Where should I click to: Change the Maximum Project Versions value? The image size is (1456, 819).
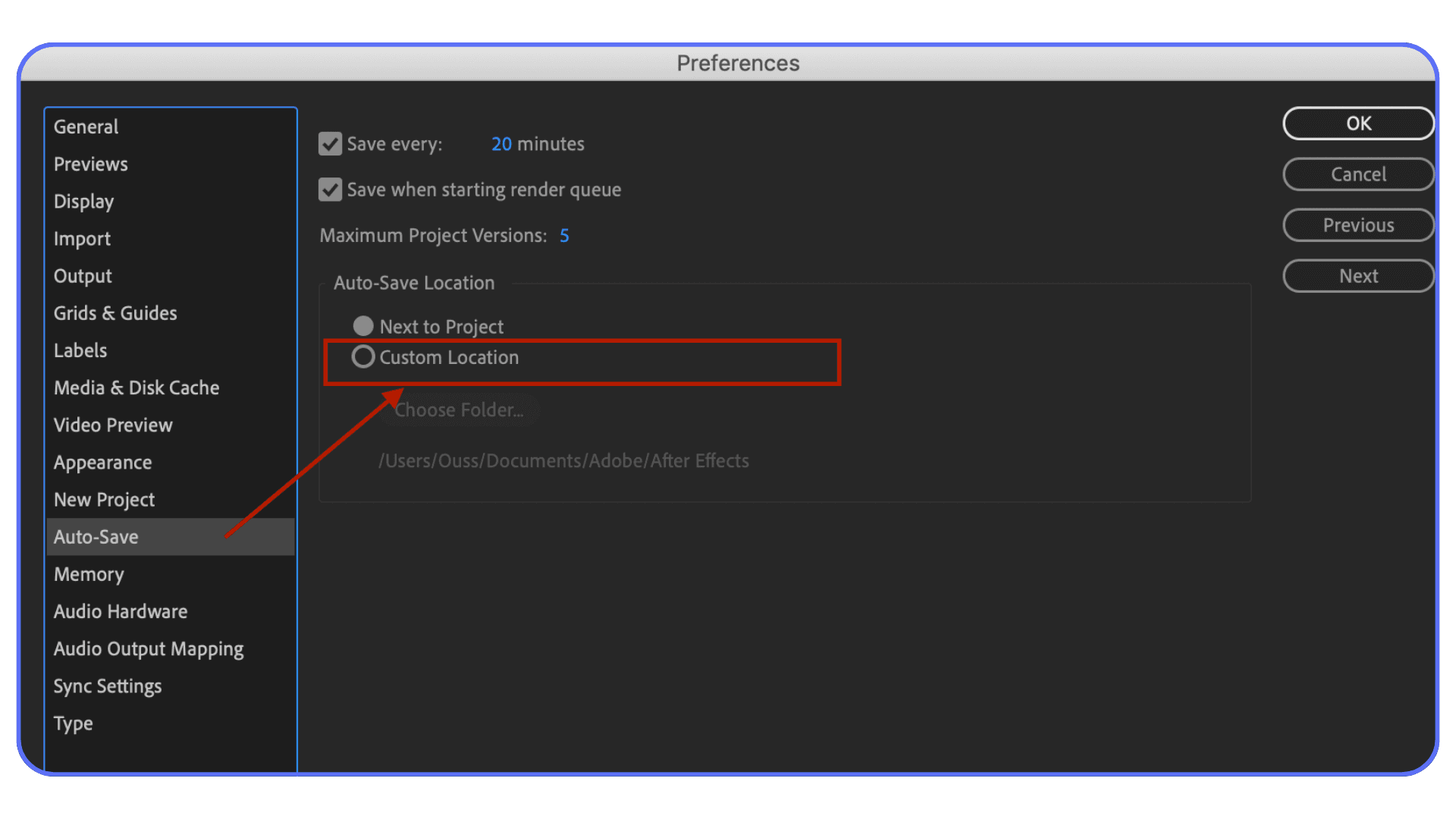click(564, 235)
